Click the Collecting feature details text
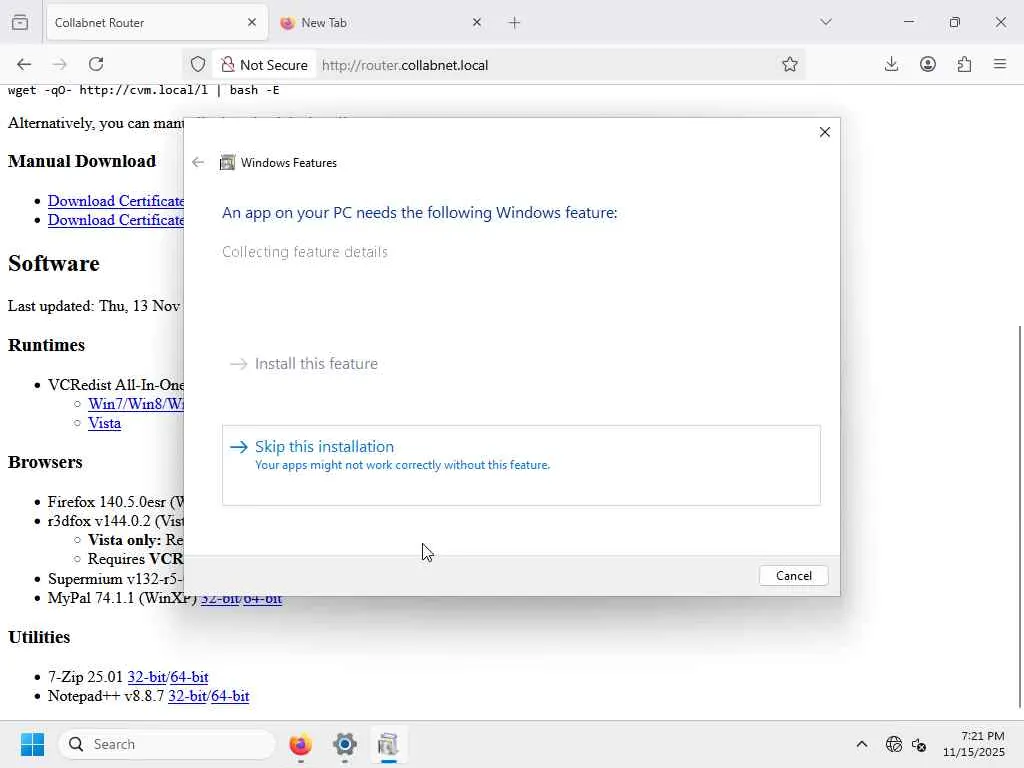 pos(305,252)
